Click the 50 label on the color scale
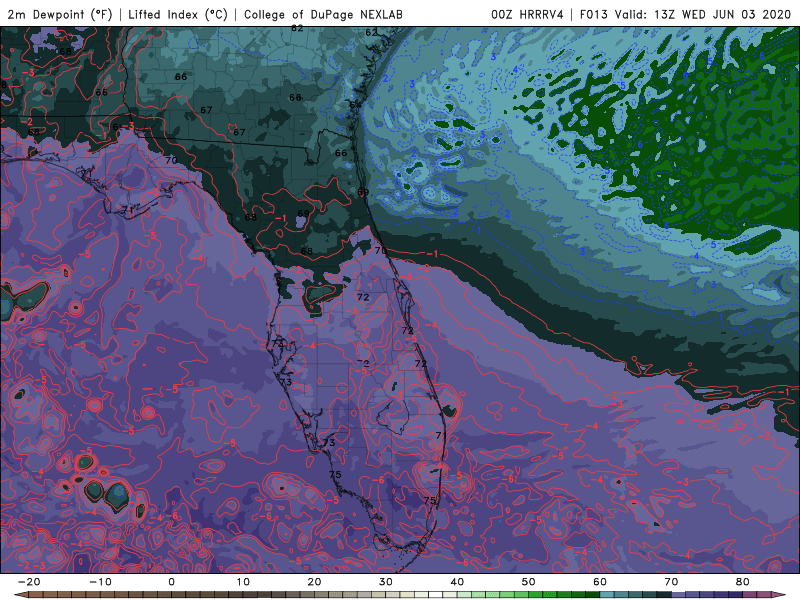The width and height of the screenshot is (800, 600). click(x=529, y=582)
